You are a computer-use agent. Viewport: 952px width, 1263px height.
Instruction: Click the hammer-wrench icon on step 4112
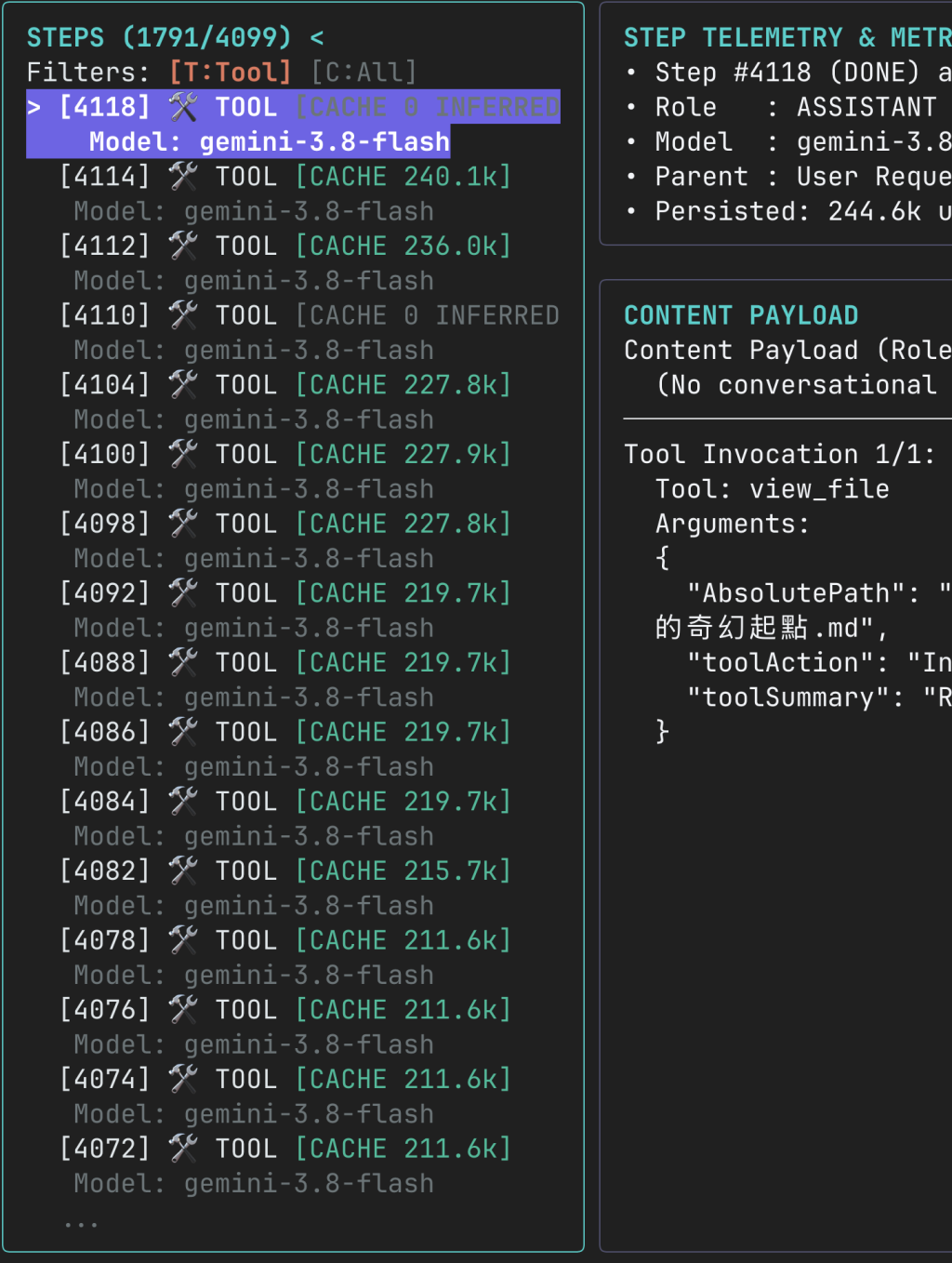[183, 246]
